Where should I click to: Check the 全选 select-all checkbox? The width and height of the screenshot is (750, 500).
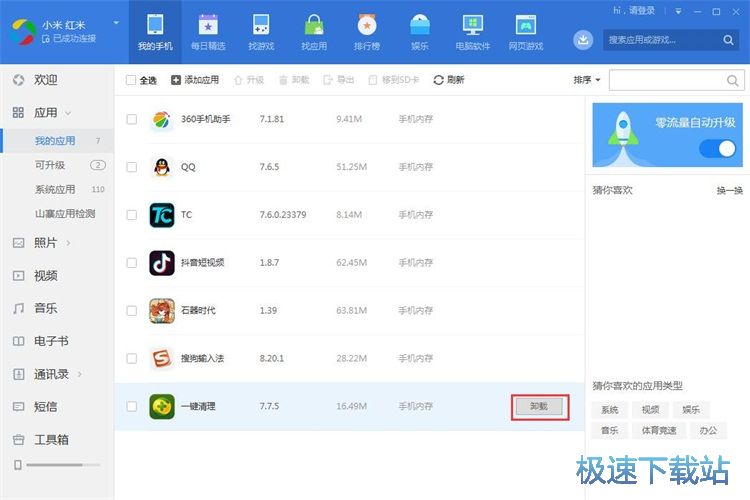131,80
